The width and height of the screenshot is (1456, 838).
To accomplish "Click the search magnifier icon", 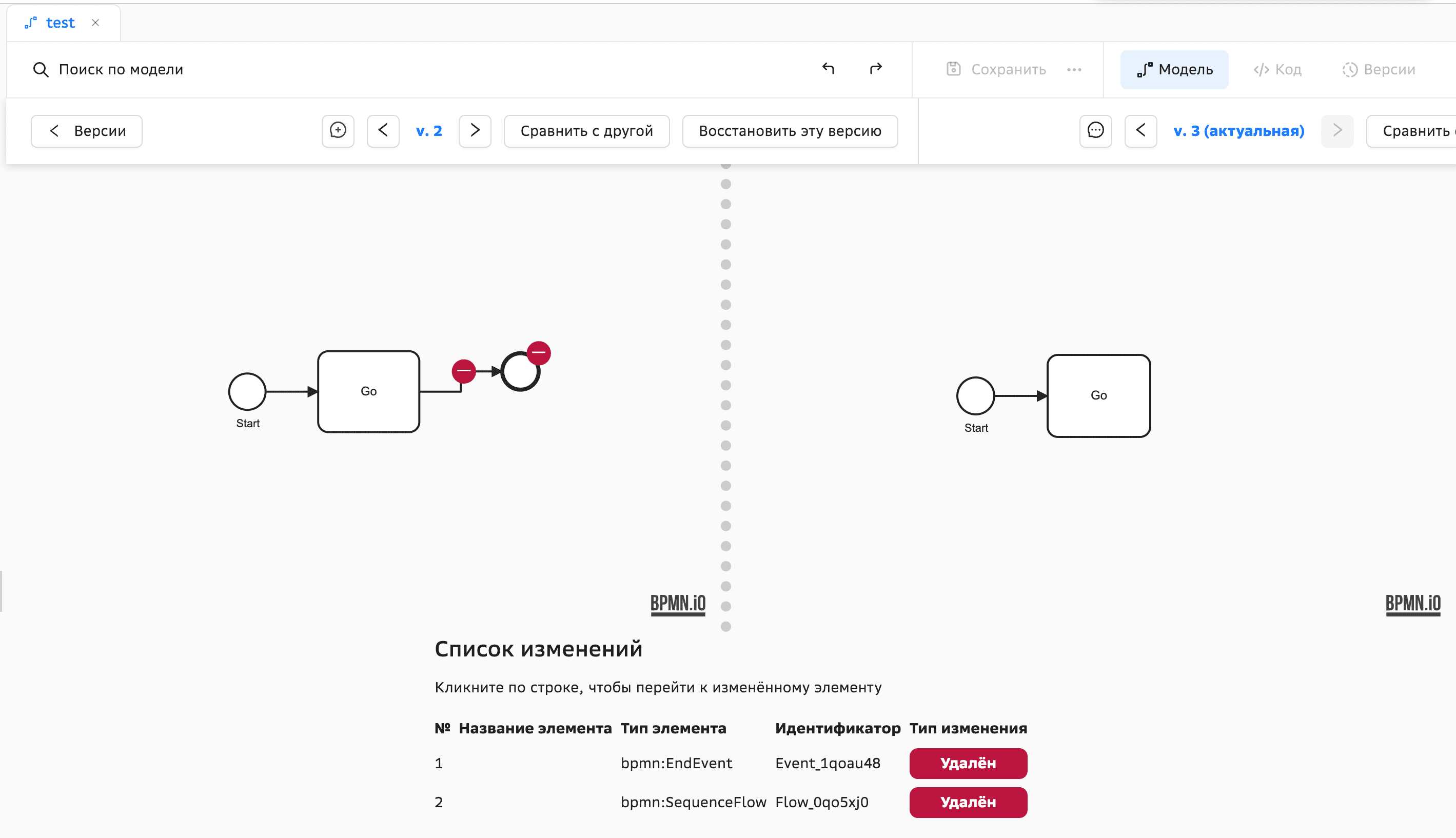I will (41, 70).
